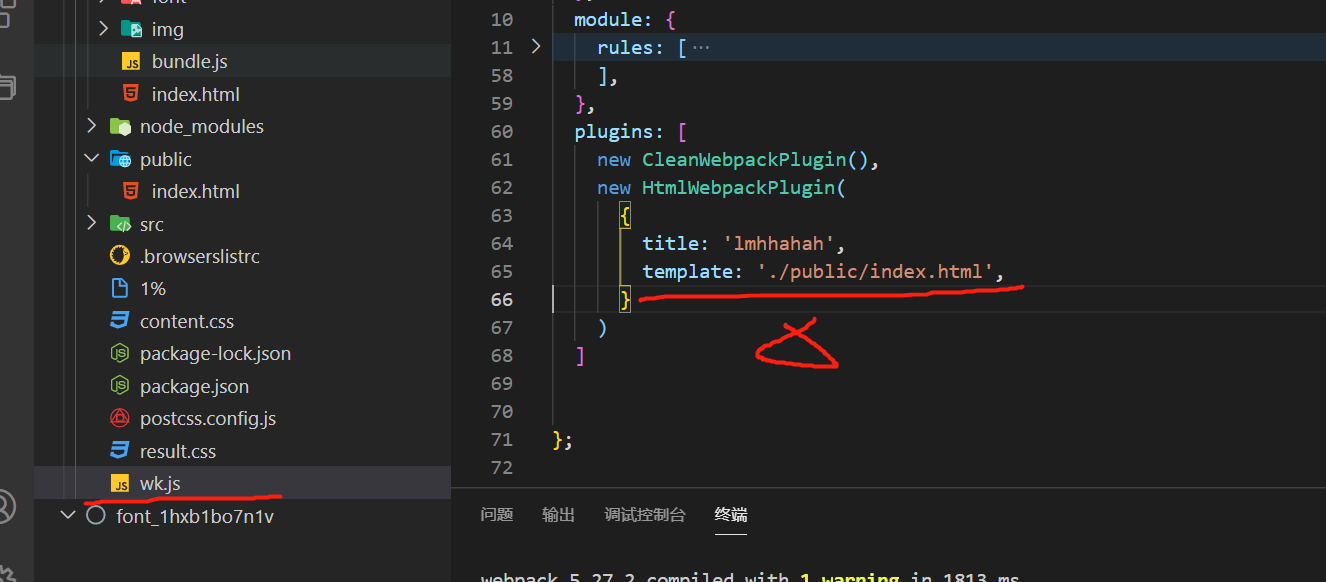Click the text CleanWebpackPlugin in editor
1326x582 pixels.
point(745,159)
